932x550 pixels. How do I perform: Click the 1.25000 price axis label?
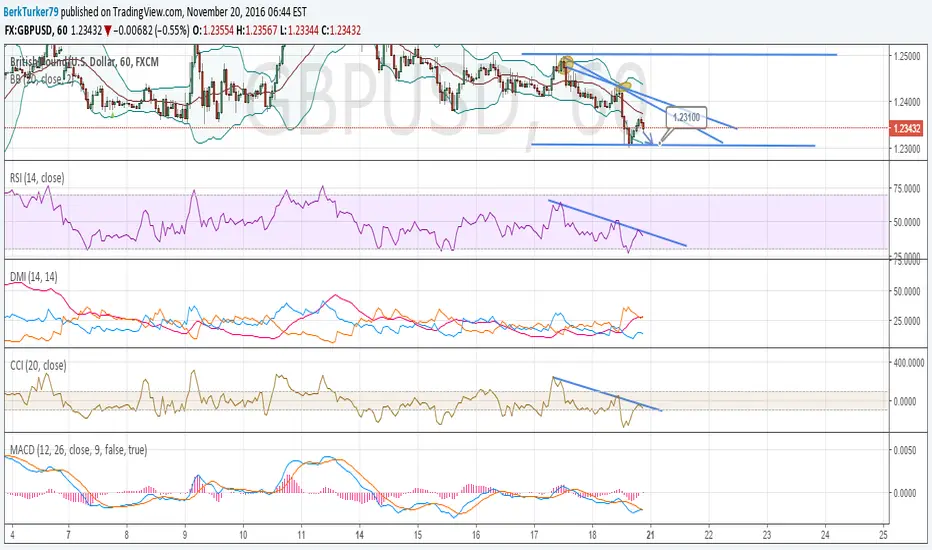[907, 56]
